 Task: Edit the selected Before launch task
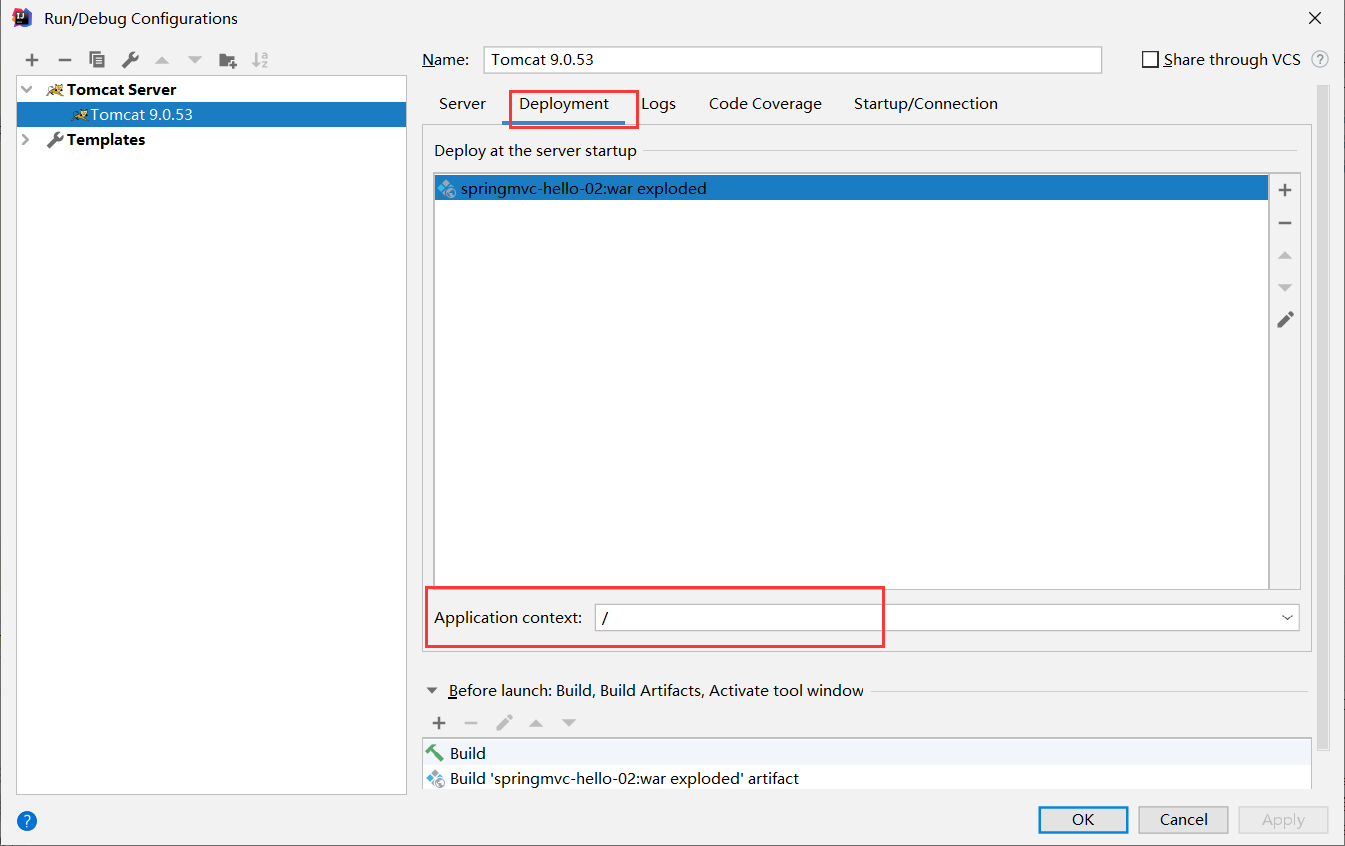point(504,723)
